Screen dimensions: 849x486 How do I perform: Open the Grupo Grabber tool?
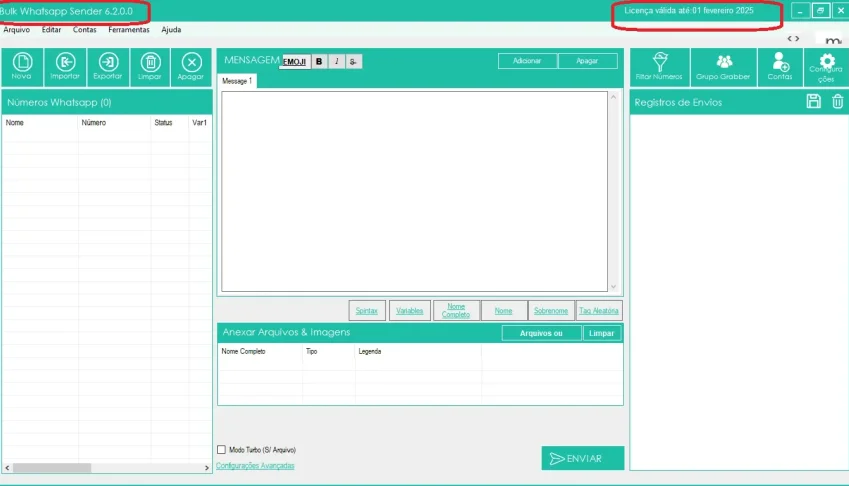(x=723, y=67)
